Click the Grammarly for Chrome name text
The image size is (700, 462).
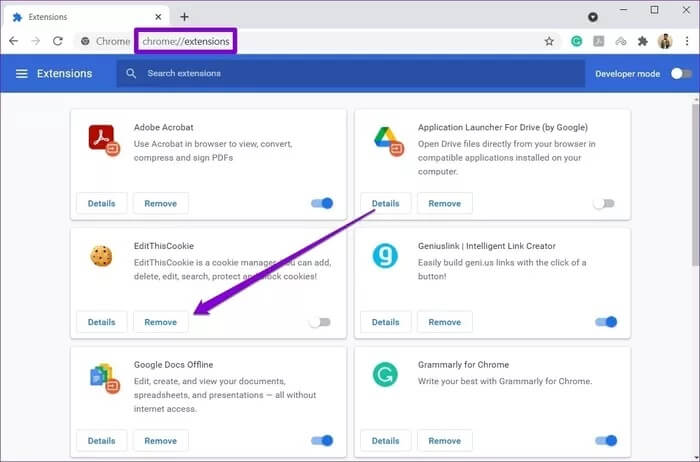[x=463, y=365]
